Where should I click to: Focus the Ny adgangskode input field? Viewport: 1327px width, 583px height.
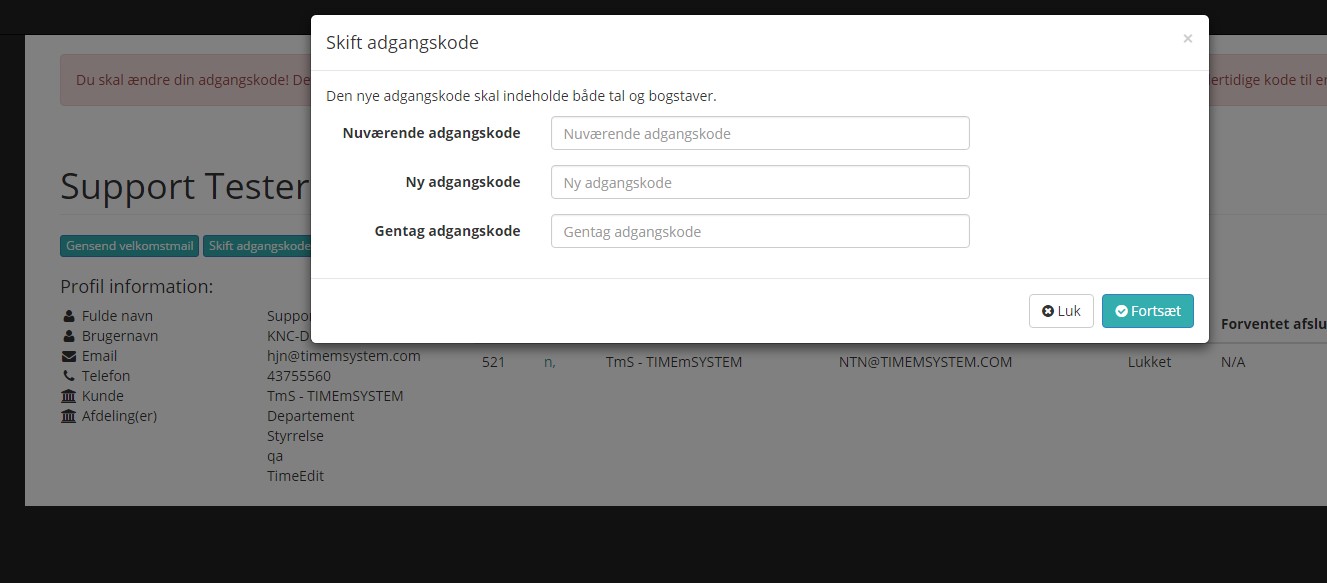click(x=759, y=182)
